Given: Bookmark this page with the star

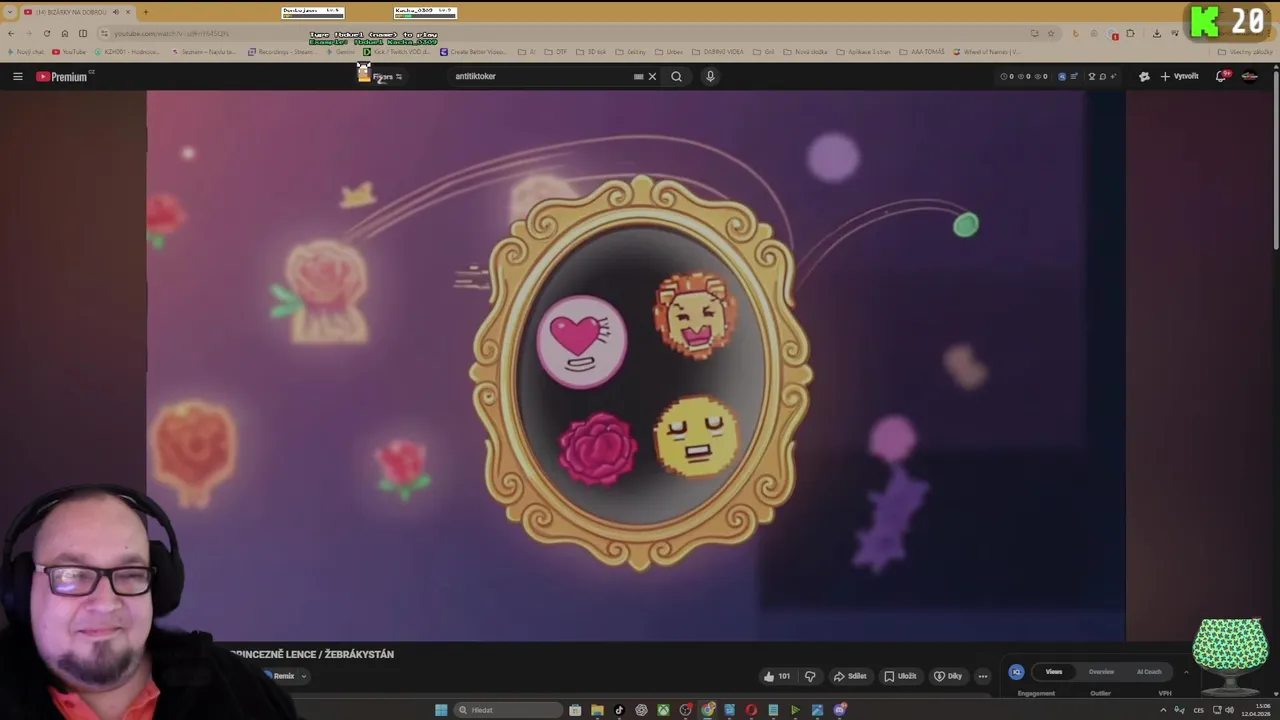Looking at the screenshot, I should 1051,33.
